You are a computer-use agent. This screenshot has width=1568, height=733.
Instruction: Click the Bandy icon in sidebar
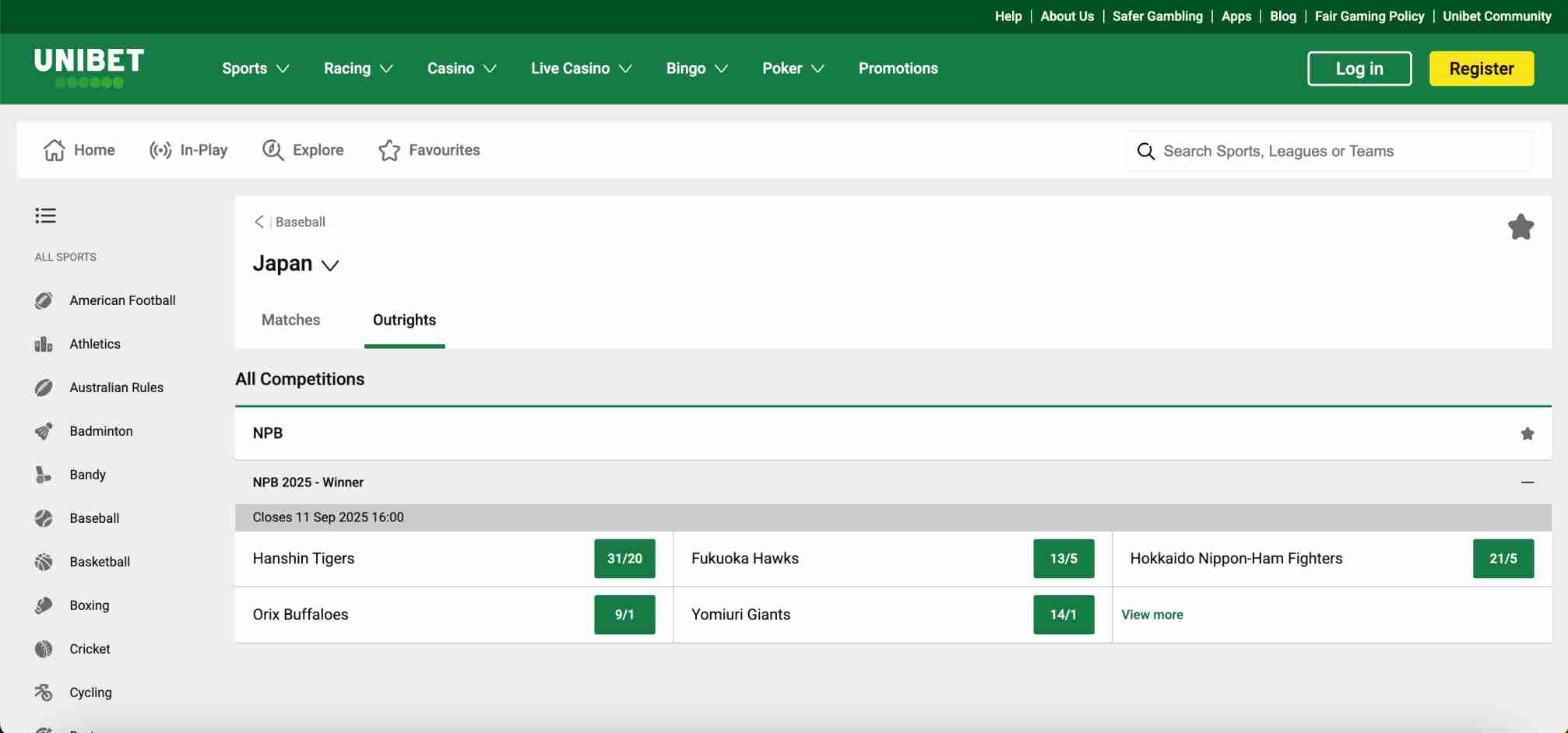click(x=44, y=475)
